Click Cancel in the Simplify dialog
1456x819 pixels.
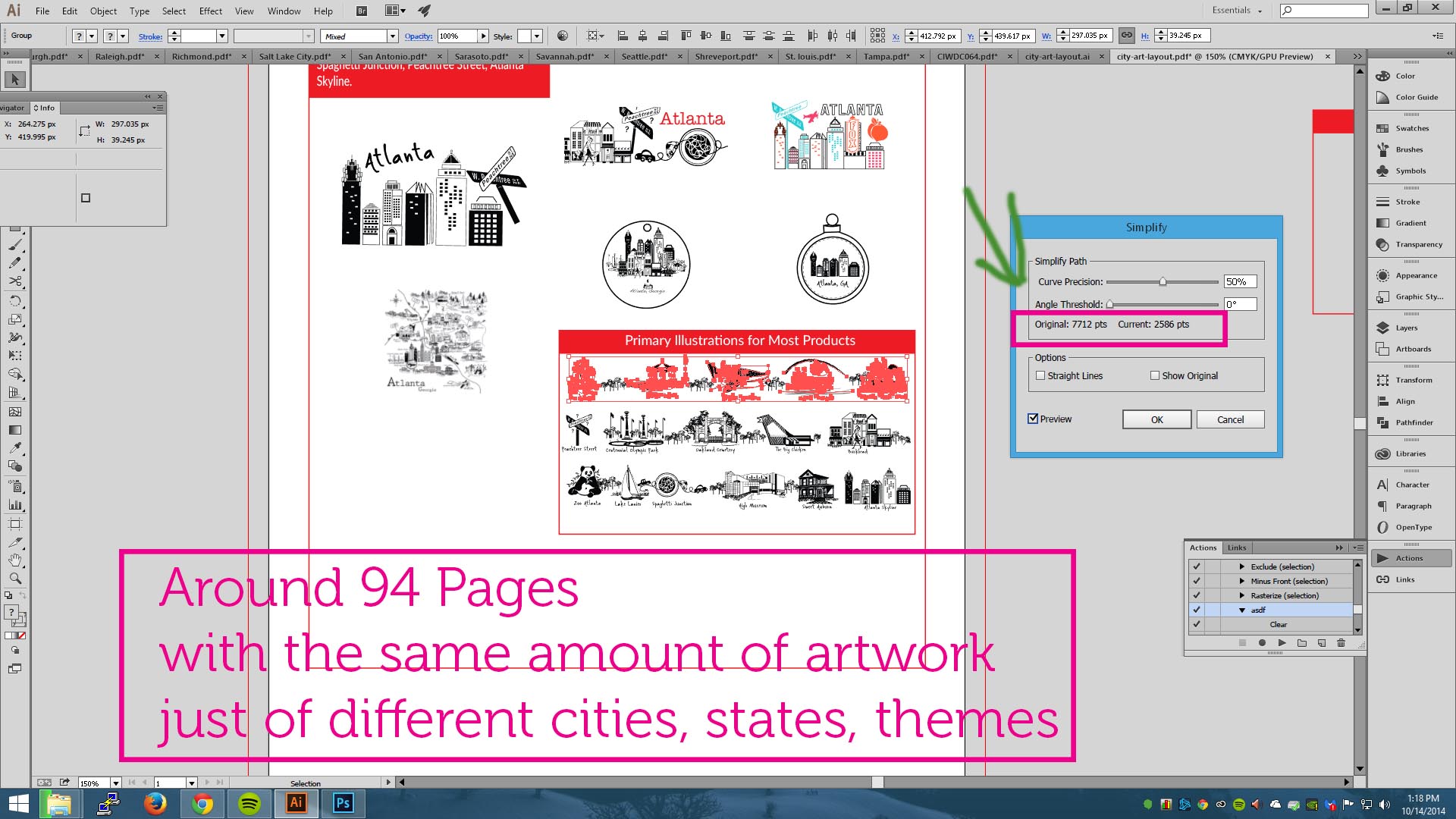tap(1230, 418)
